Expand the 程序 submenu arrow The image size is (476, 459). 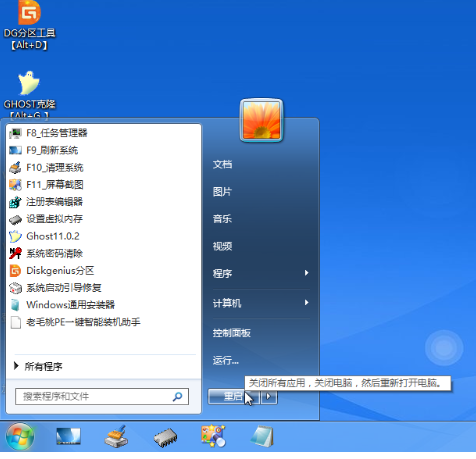click(x=306, y=273)
